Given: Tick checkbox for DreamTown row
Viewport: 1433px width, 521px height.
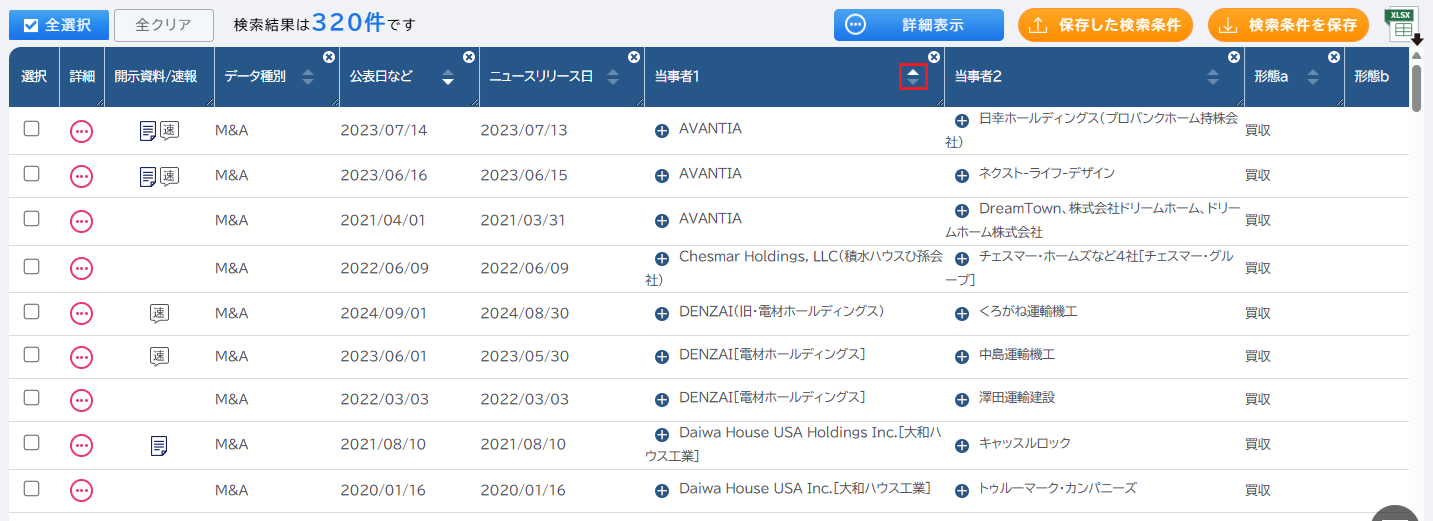Looking at the screenshot, I should click(x=31, y=219).
